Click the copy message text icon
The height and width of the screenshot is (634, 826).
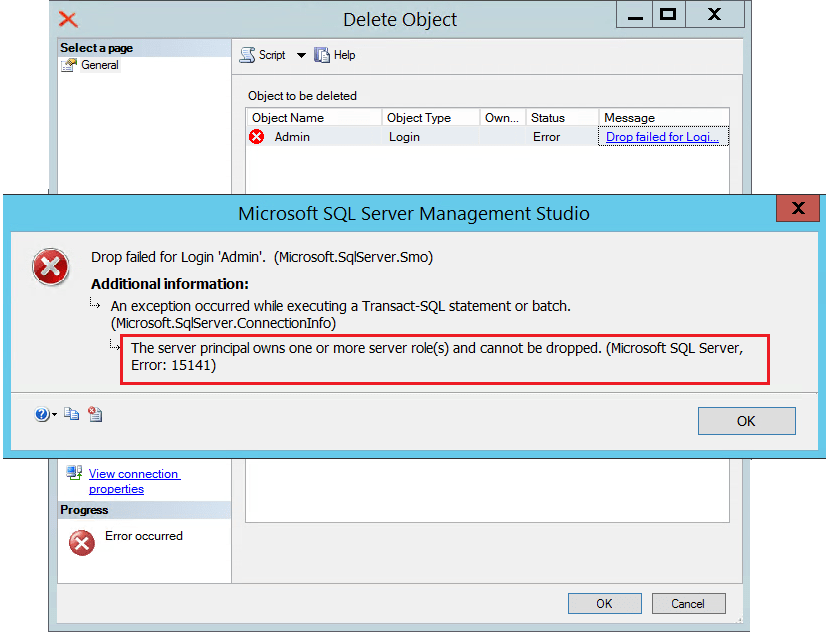pos(72,414)
